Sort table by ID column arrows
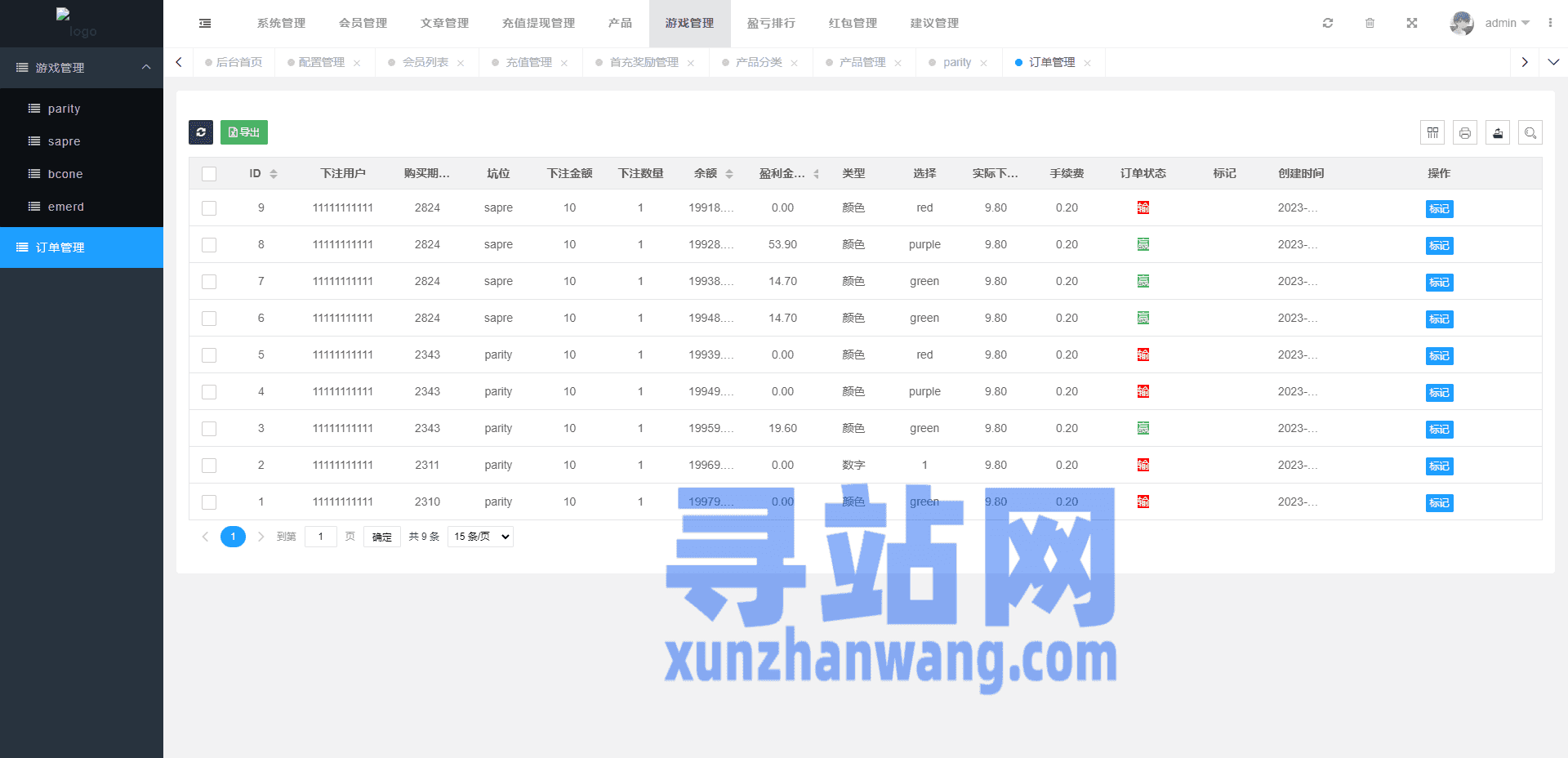Image resolution: width=1568 pixels, height=758 pixels. (274, 174)
